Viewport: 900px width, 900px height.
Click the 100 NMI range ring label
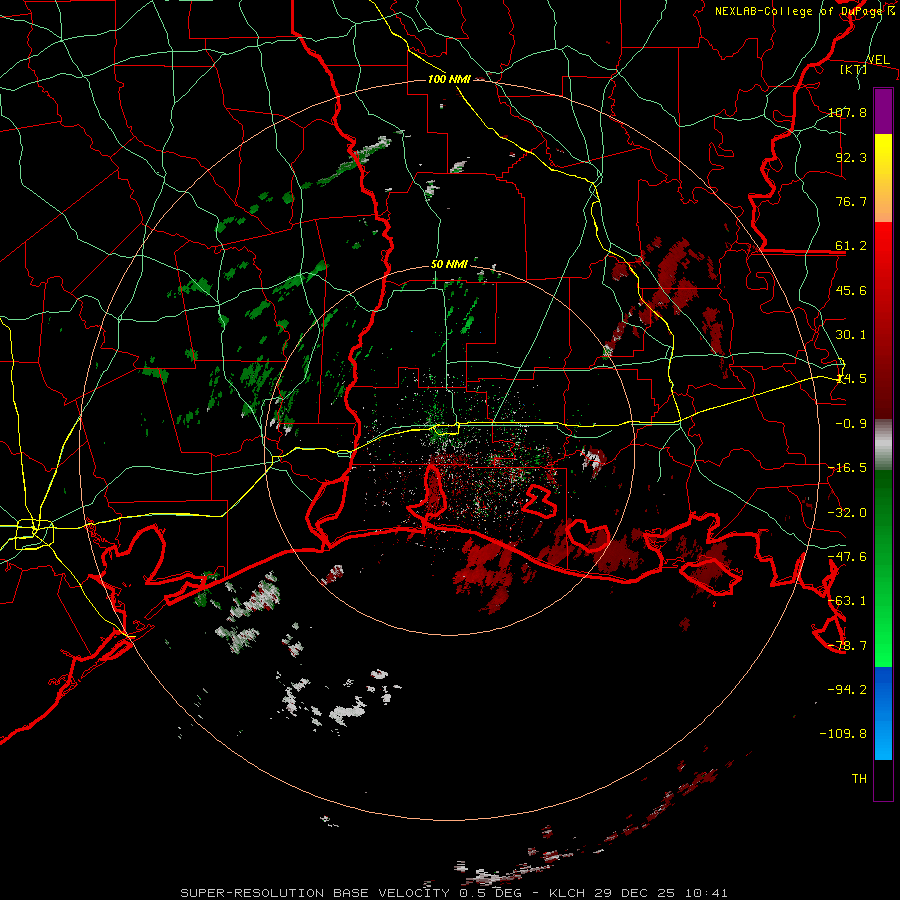[x=449, y=79]
